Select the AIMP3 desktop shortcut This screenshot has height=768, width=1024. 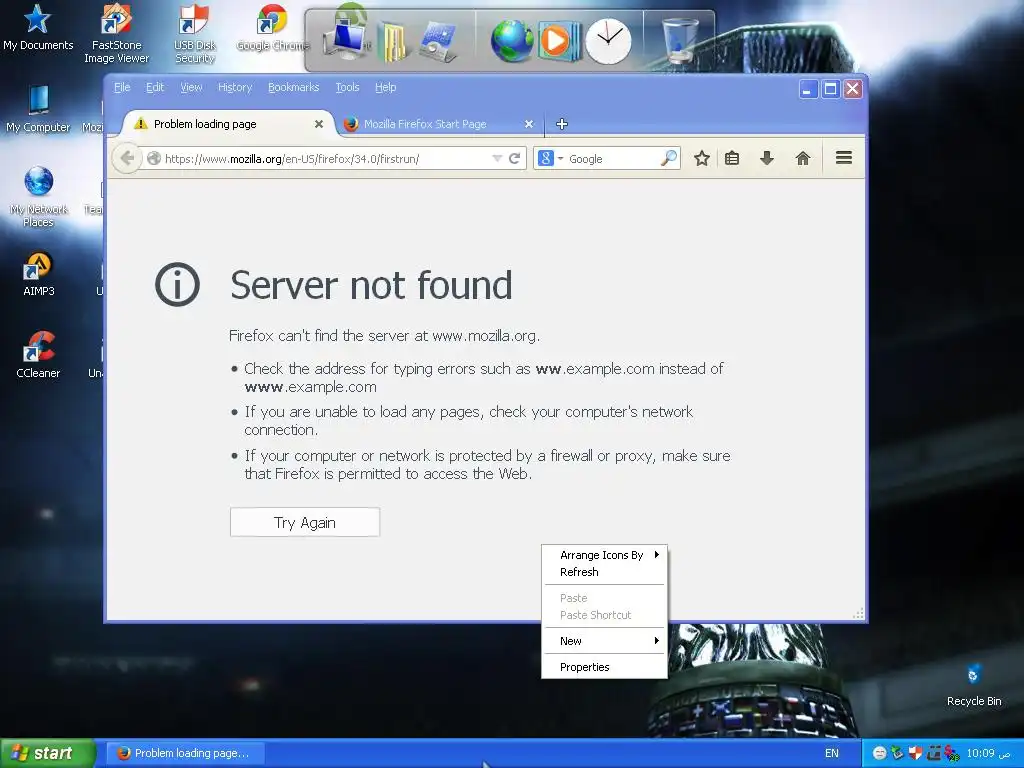click(x=39, y=274)
